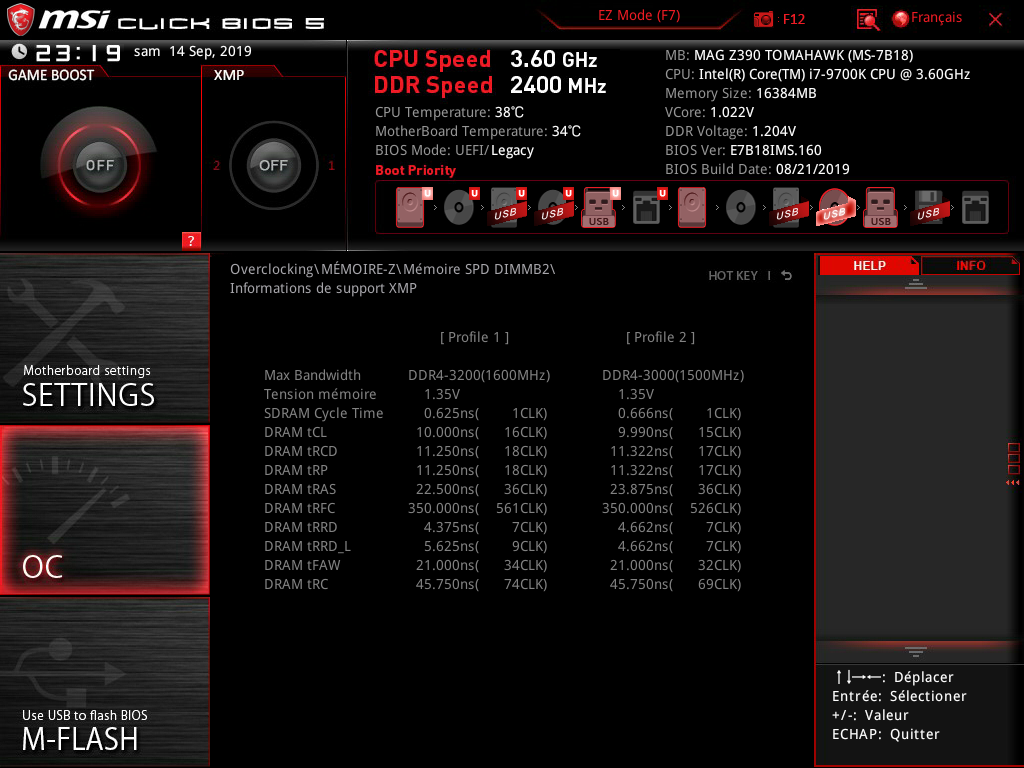Select the highlighted legacy USB CD/DVD boot device
The width and height of the screenshot is (1024, 768).
[835, 207]
